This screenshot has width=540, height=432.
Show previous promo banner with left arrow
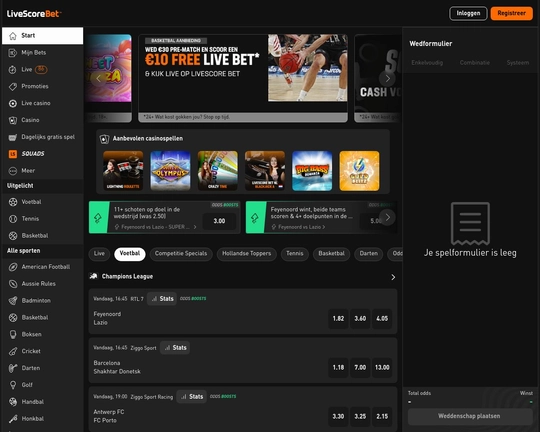pos(98,79)
